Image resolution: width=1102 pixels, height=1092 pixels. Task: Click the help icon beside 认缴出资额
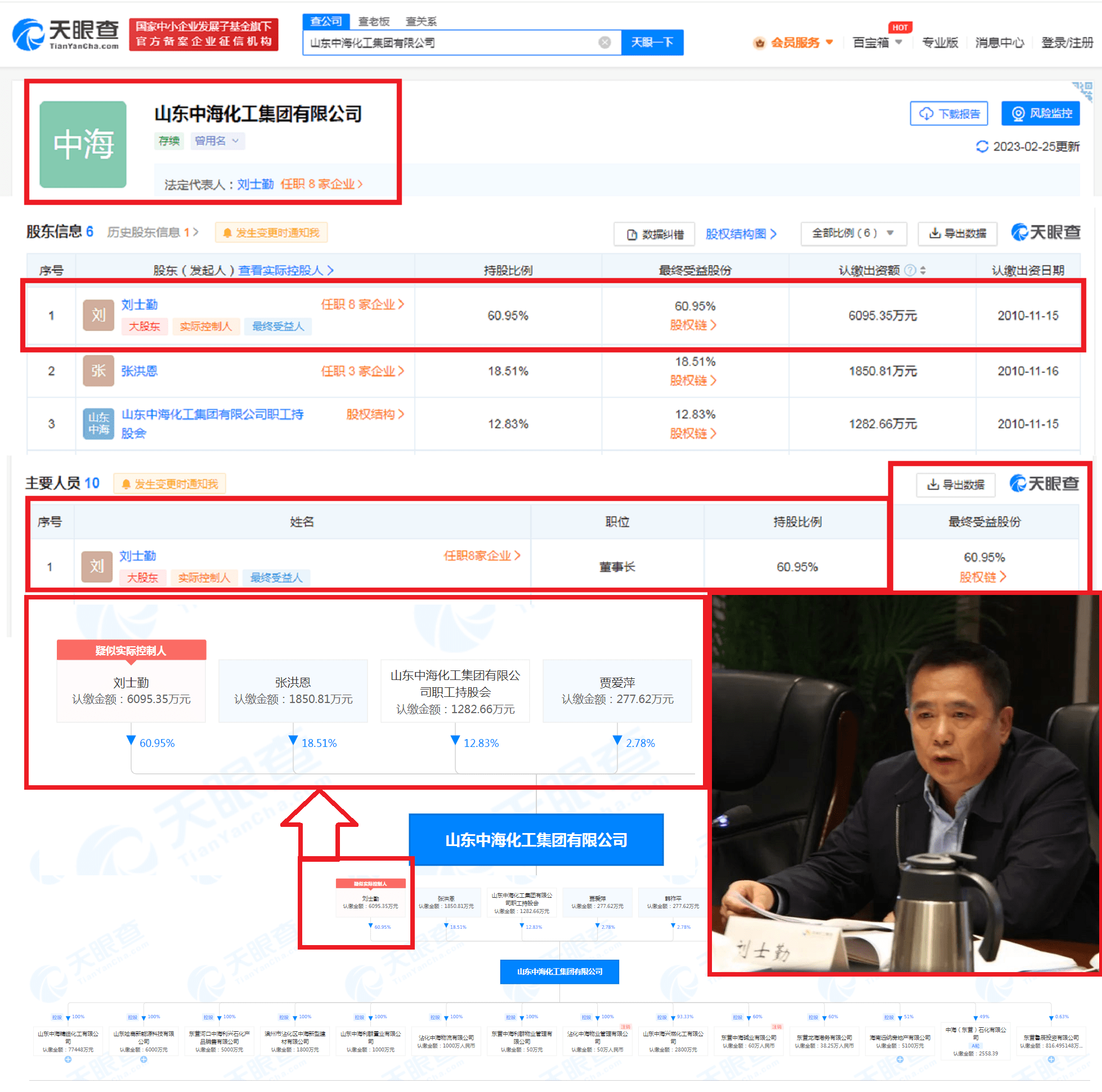coord(910,270)
